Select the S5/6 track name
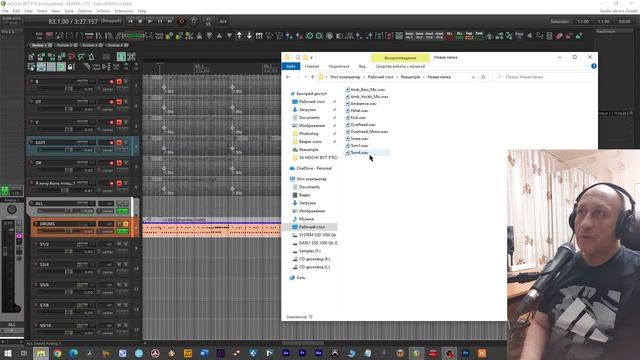Image resolution: width=640 pixels, height=360 pixels. 44,284
